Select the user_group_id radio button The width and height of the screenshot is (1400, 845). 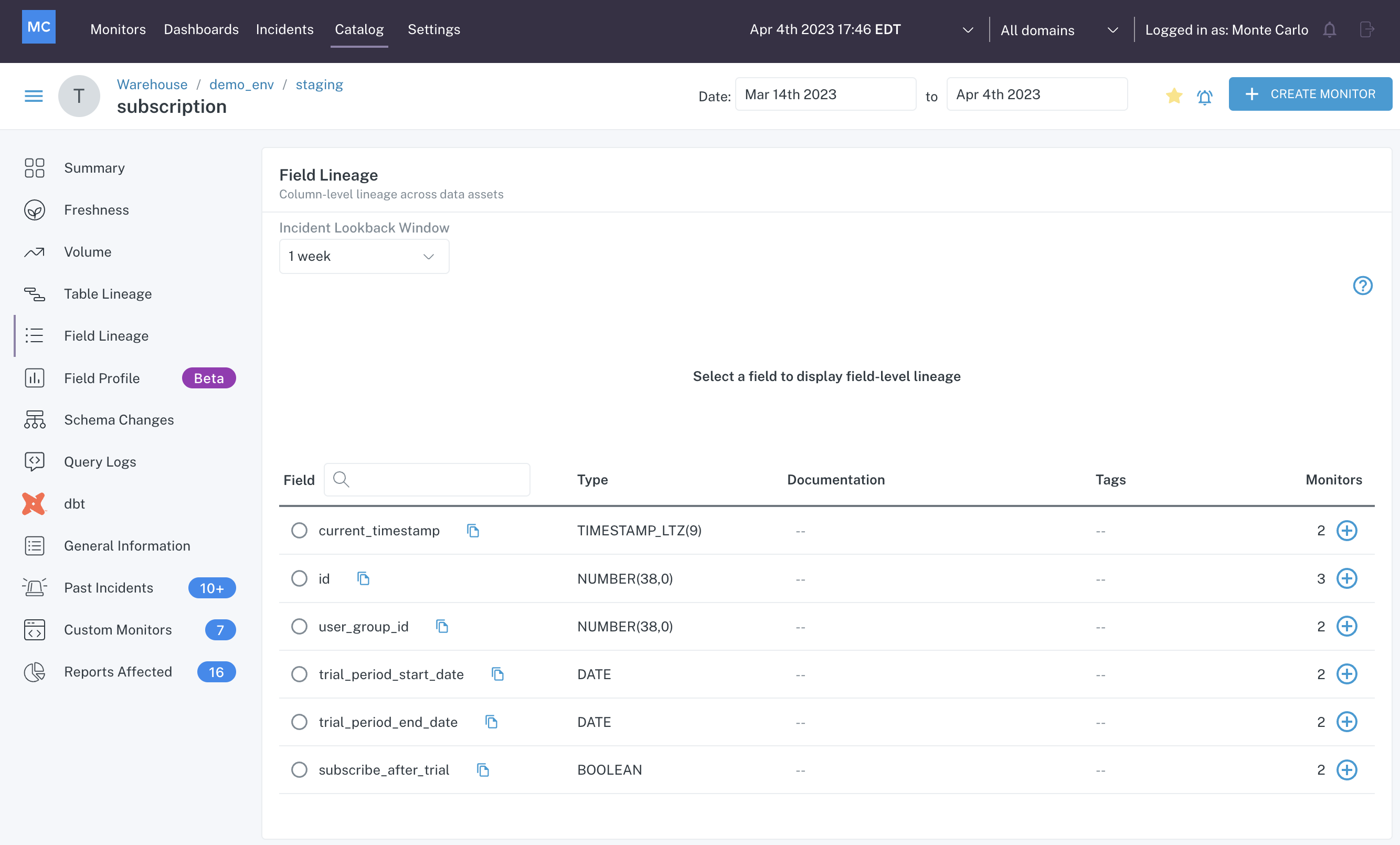pyautogui.click(x=299, y=626)
